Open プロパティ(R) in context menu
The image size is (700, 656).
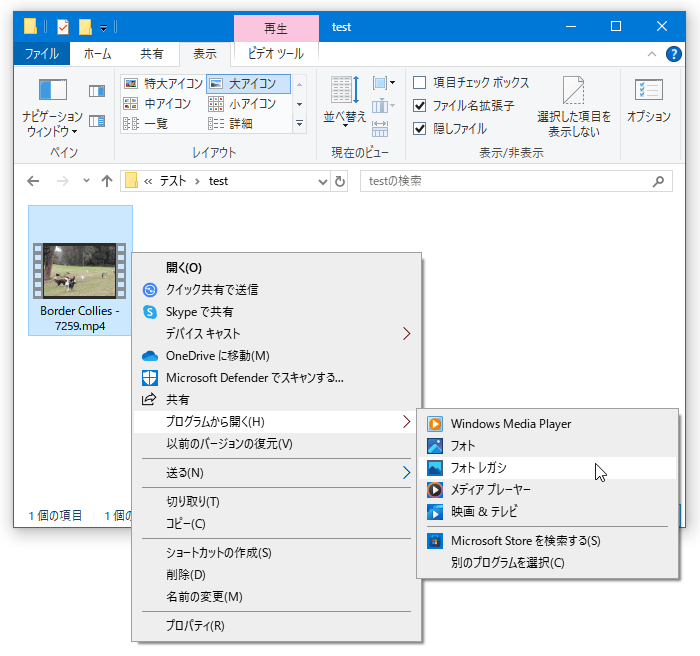coord(277,626)
